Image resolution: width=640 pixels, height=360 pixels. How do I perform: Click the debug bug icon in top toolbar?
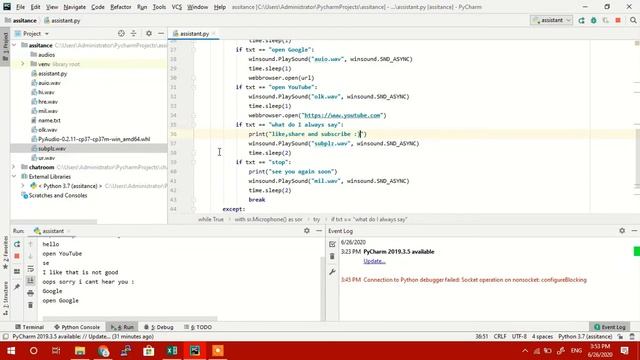593,20
